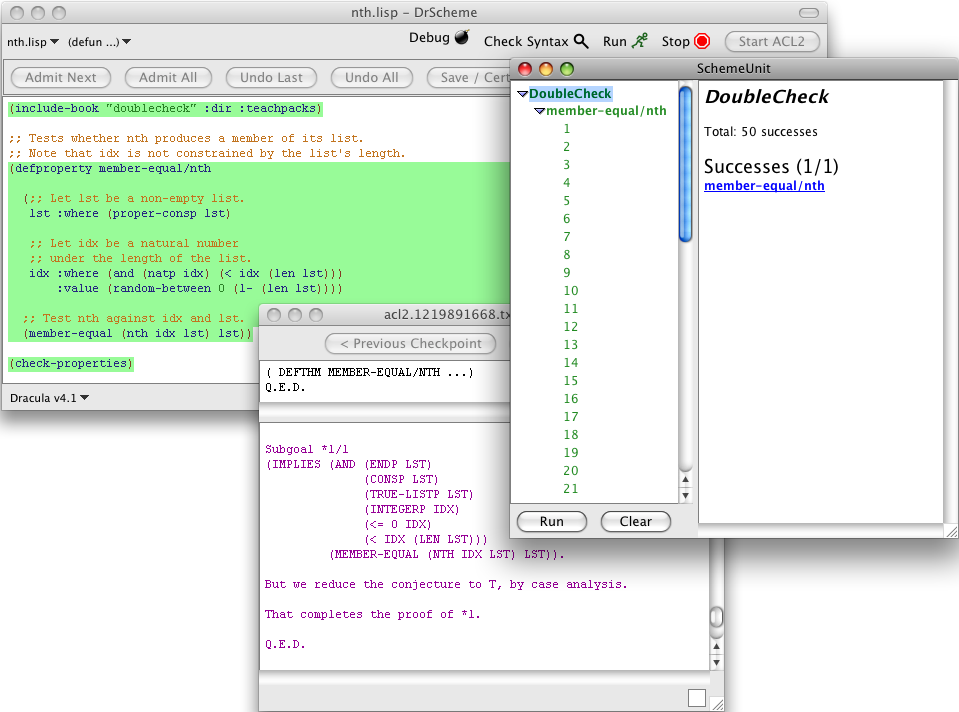Open the member-equal/nth success link
The width and height of the screenshot is (959, 712).
764,186
